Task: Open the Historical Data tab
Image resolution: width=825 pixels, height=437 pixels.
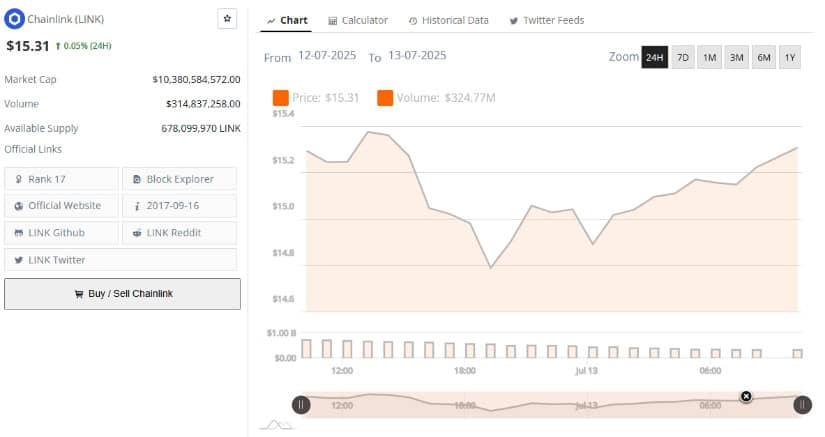Action: coord(448,21)
